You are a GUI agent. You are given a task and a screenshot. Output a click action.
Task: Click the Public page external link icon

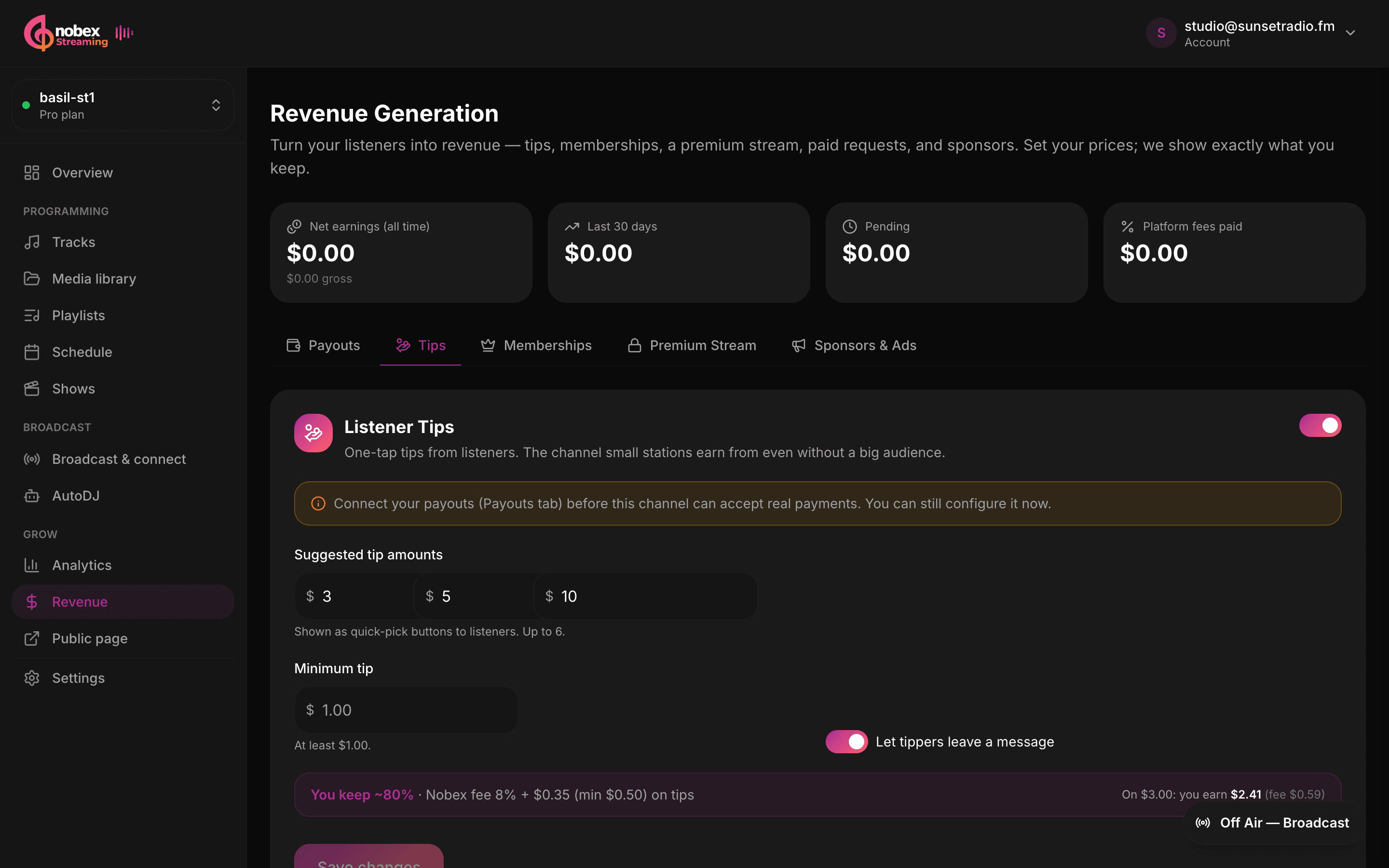31,639
